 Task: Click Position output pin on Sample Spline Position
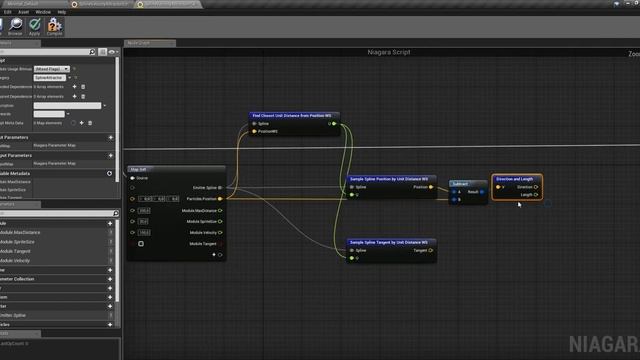tap(431, 187)
